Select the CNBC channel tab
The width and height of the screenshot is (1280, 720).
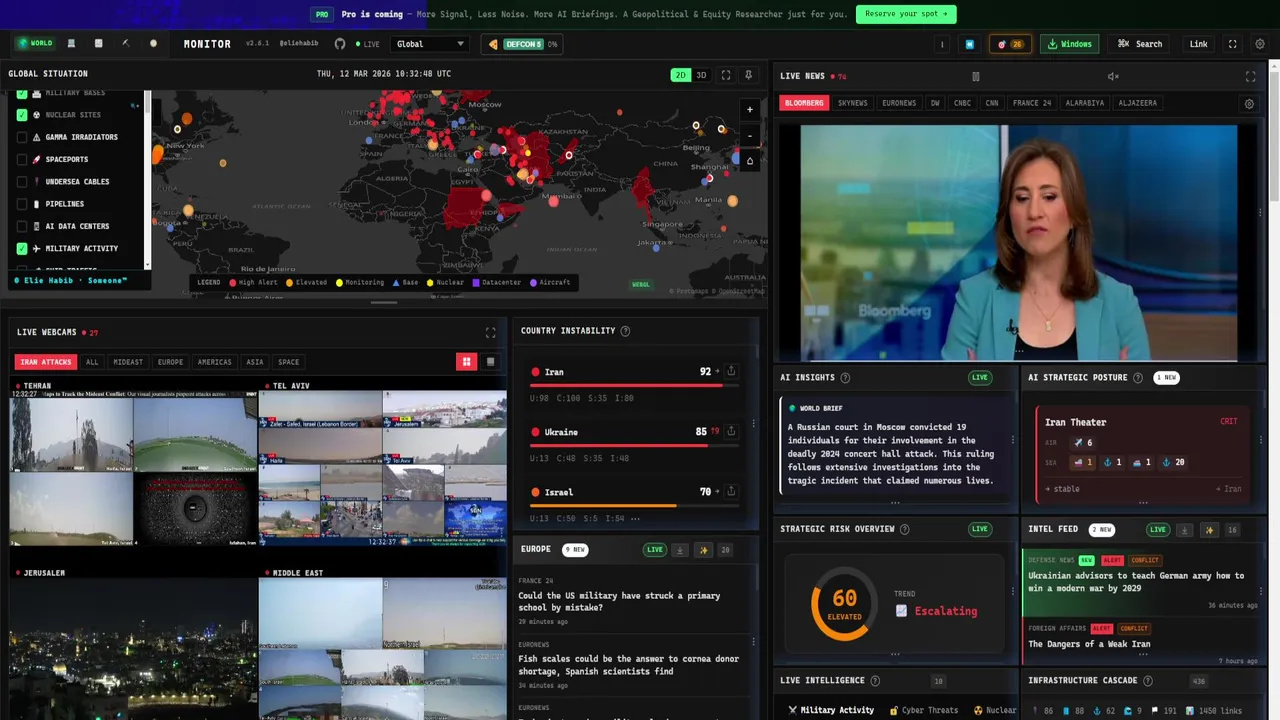(x=962, y=103)
